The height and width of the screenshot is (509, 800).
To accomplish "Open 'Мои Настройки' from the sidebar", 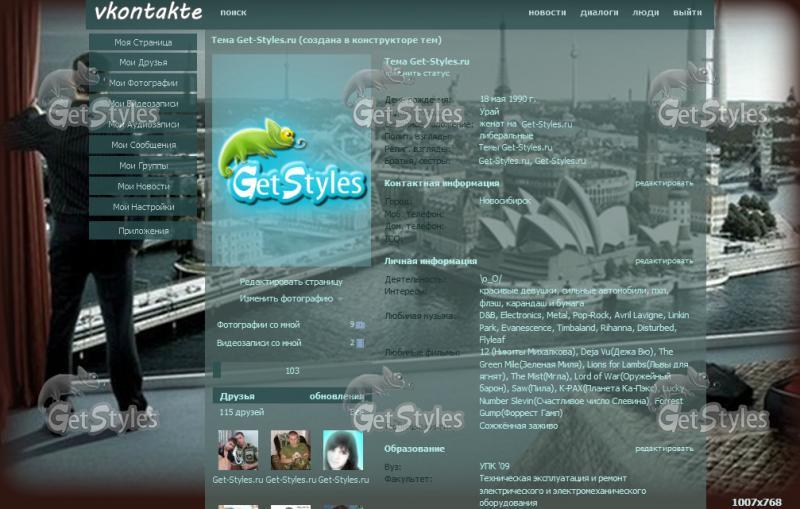I will click(143, 207).
